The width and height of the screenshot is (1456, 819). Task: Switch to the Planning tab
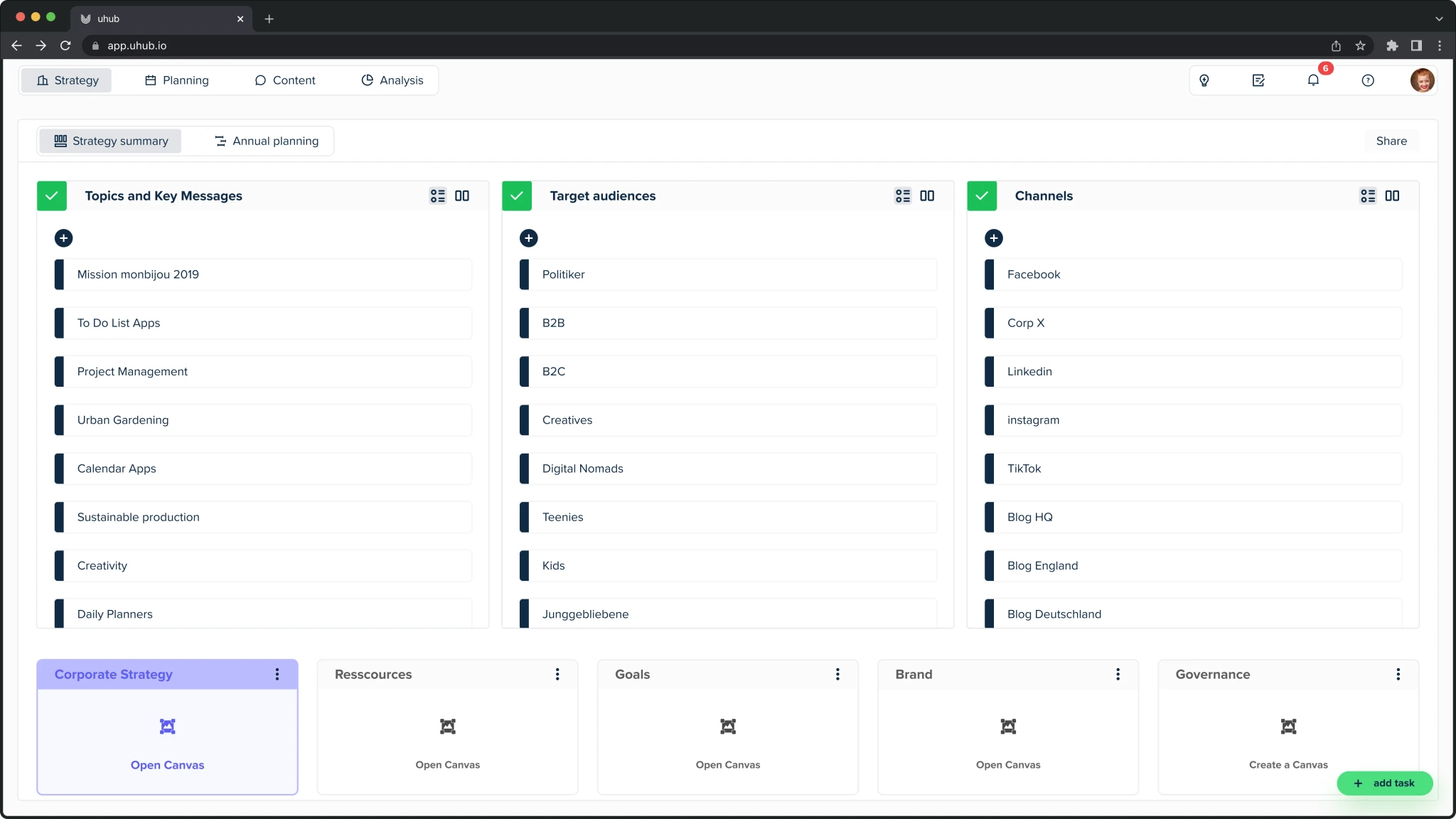coord(178,80)
